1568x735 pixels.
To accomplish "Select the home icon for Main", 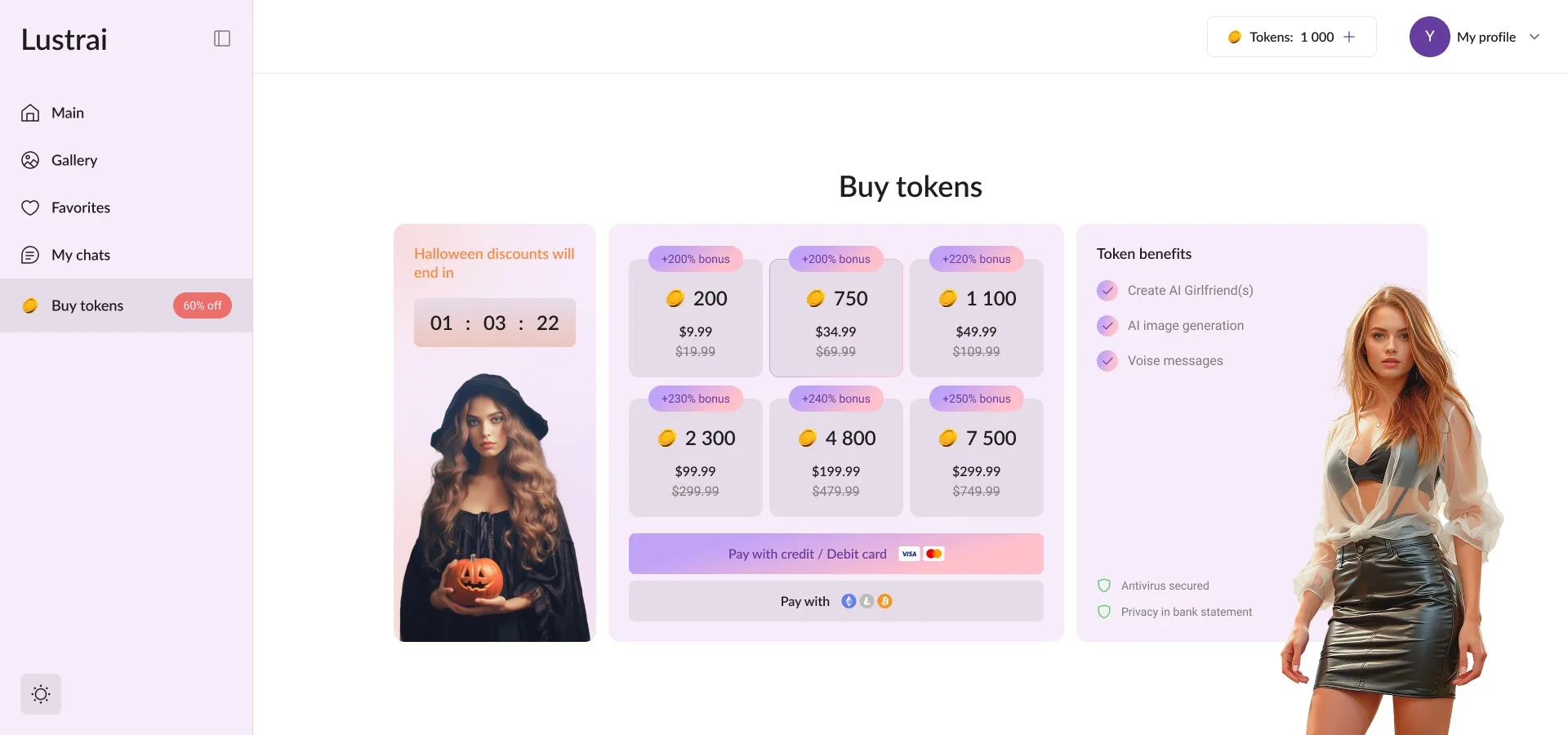I will pyautogui.click(x=29, y=113).
